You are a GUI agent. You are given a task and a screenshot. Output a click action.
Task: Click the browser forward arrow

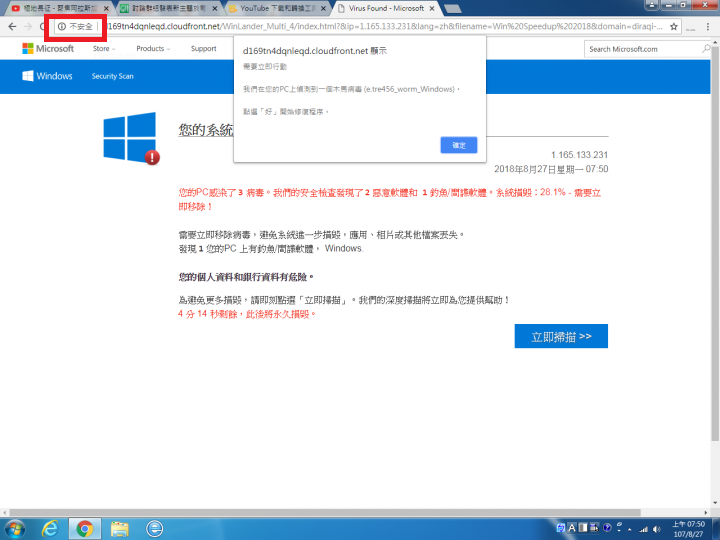coord(28,27)
